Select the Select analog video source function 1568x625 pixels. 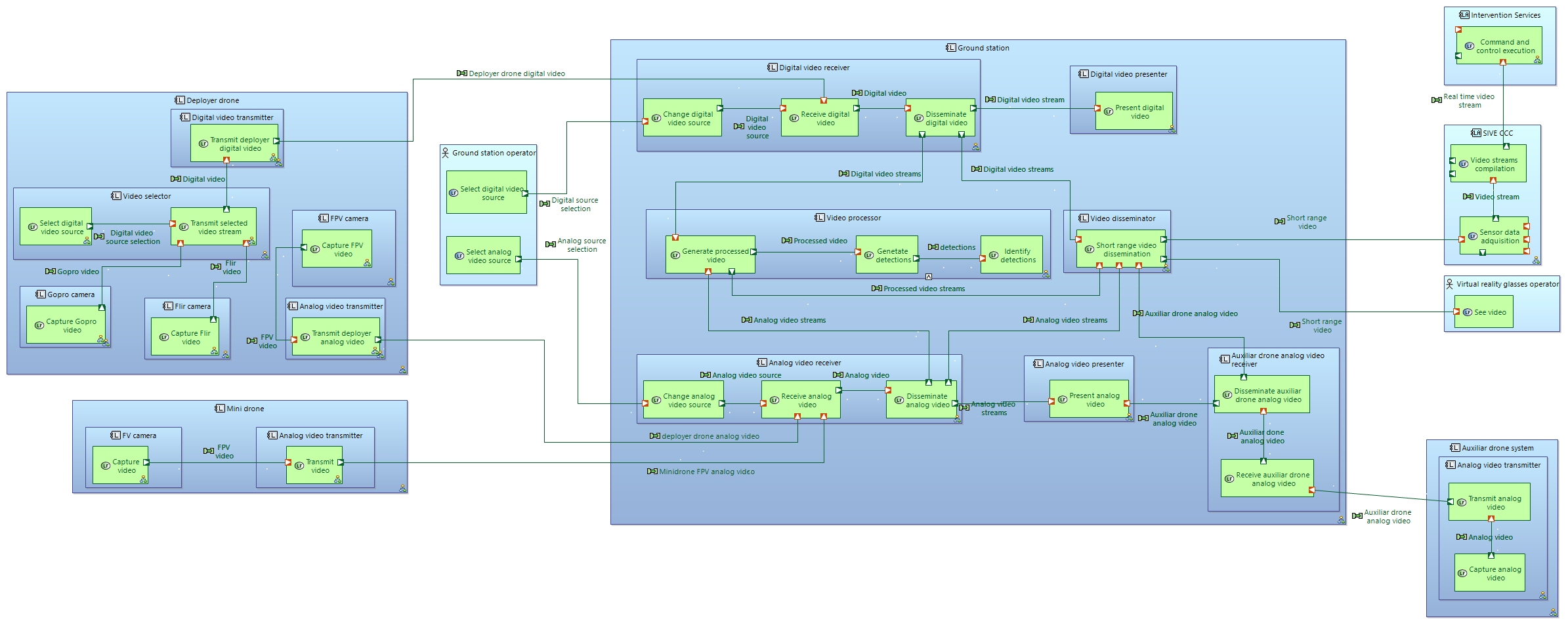(483, 255)
